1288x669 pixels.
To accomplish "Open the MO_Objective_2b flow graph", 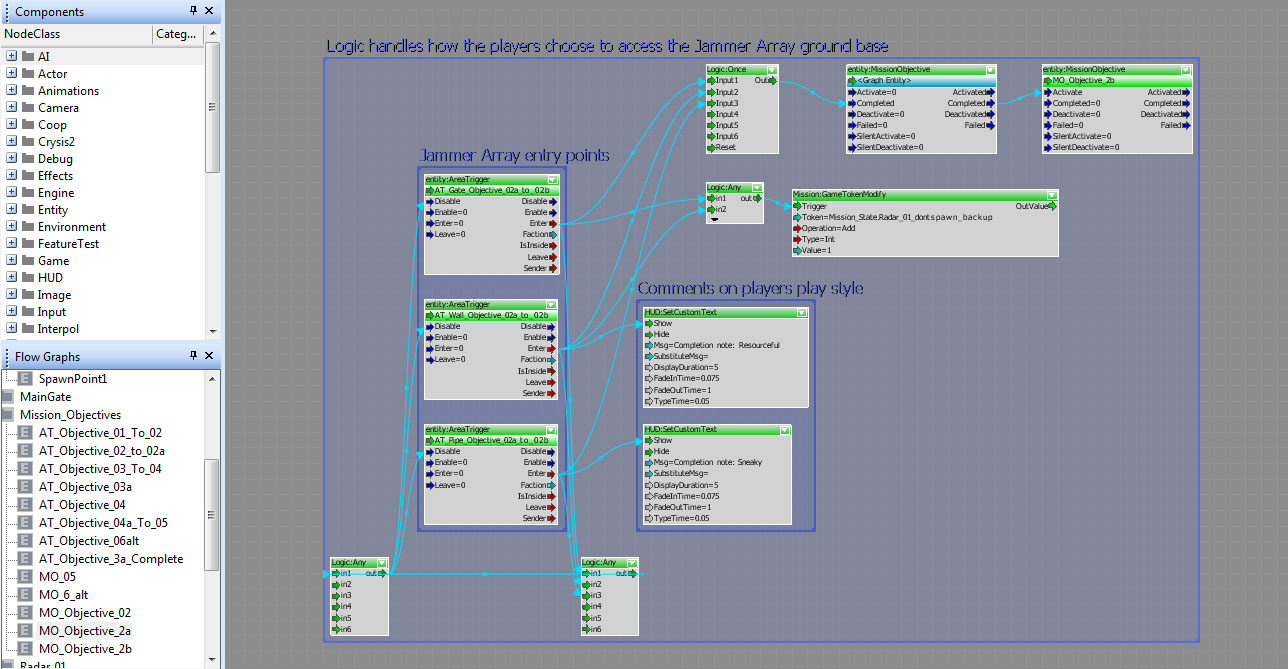I will pos(85,648).
